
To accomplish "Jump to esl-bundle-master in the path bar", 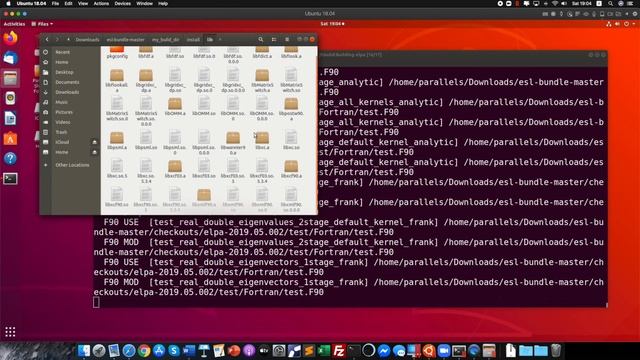I will tap(125, 40).
